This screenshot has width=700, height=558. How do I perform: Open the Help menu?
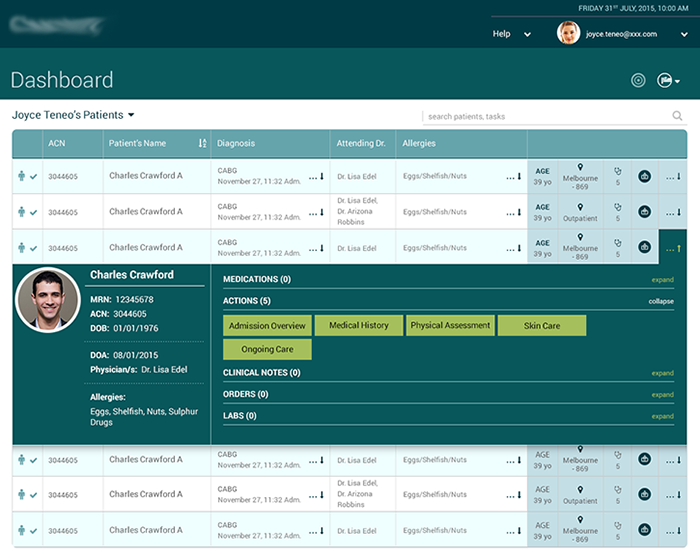pyautogui.click(x=511, y=34)
